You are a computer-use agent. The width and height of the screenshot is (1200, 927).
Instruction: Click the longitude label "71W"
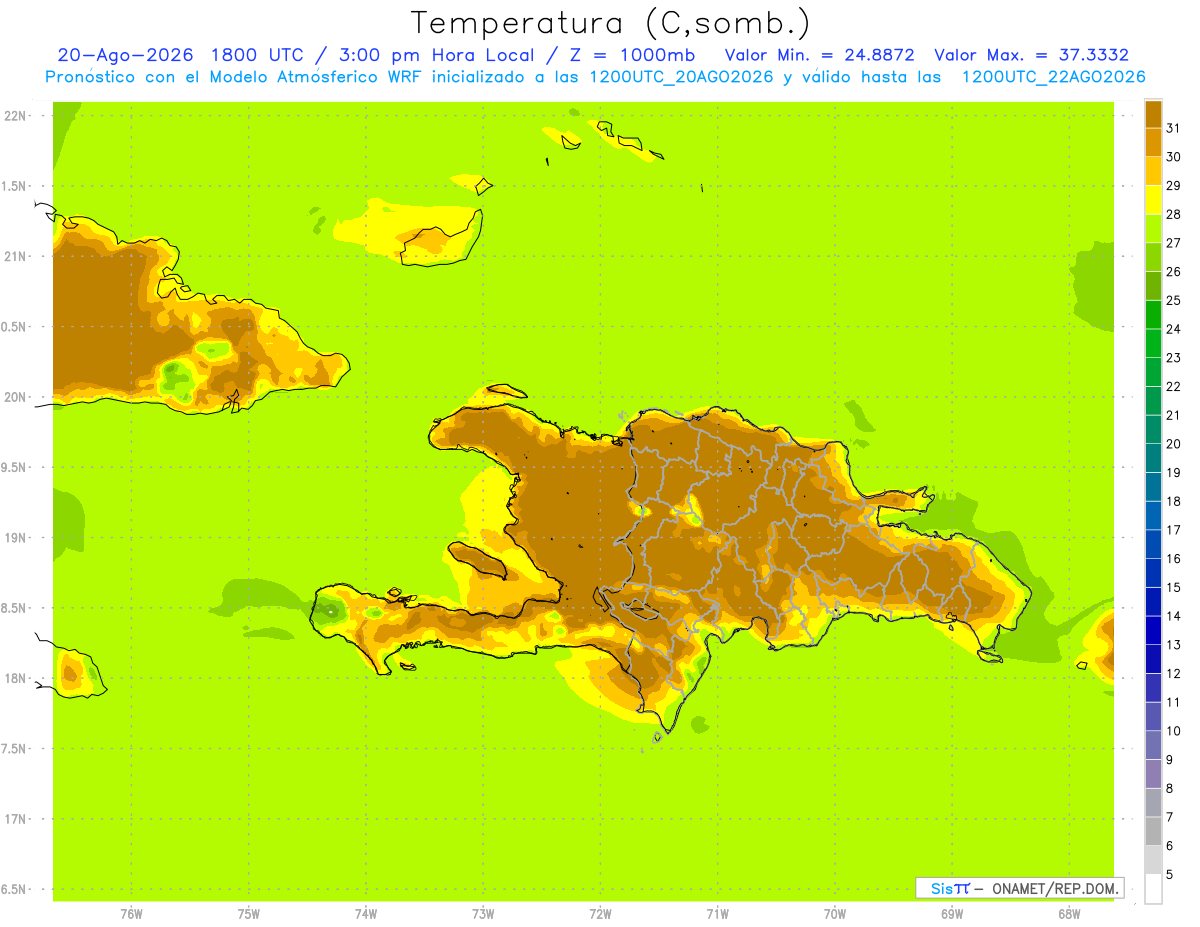click(717, 914)
